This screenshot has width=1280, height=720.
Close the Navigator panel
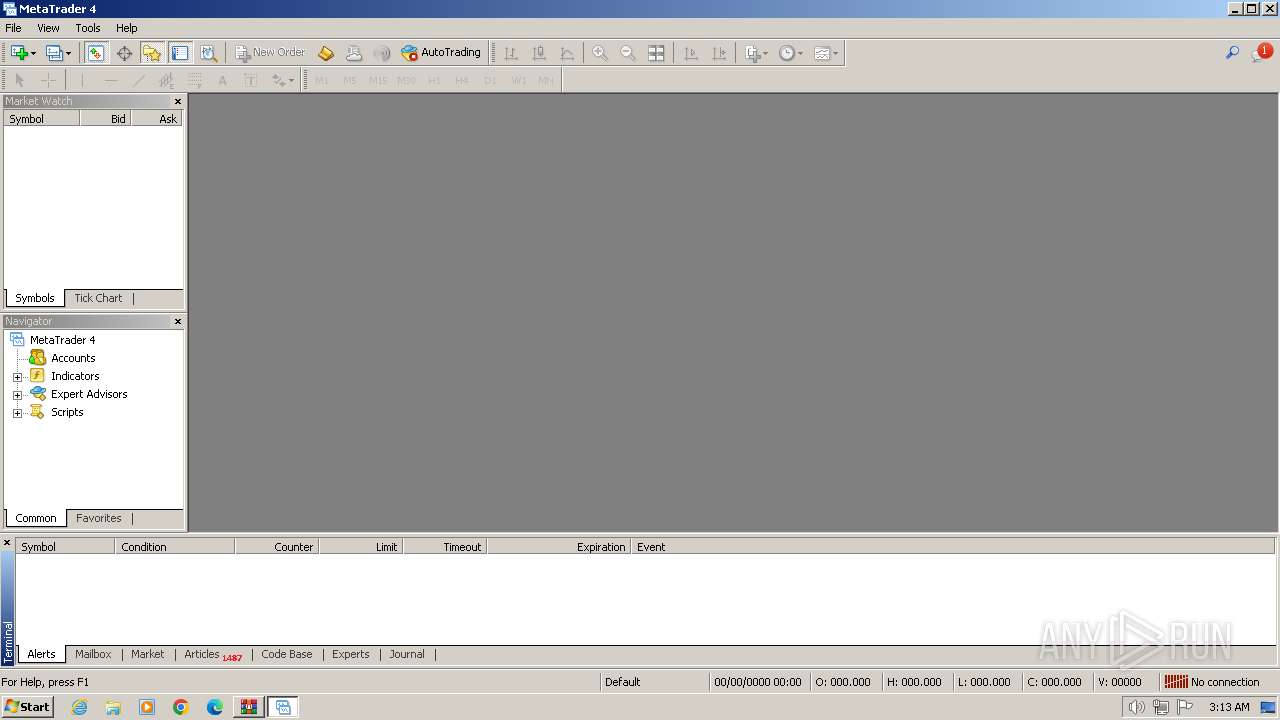178,321
